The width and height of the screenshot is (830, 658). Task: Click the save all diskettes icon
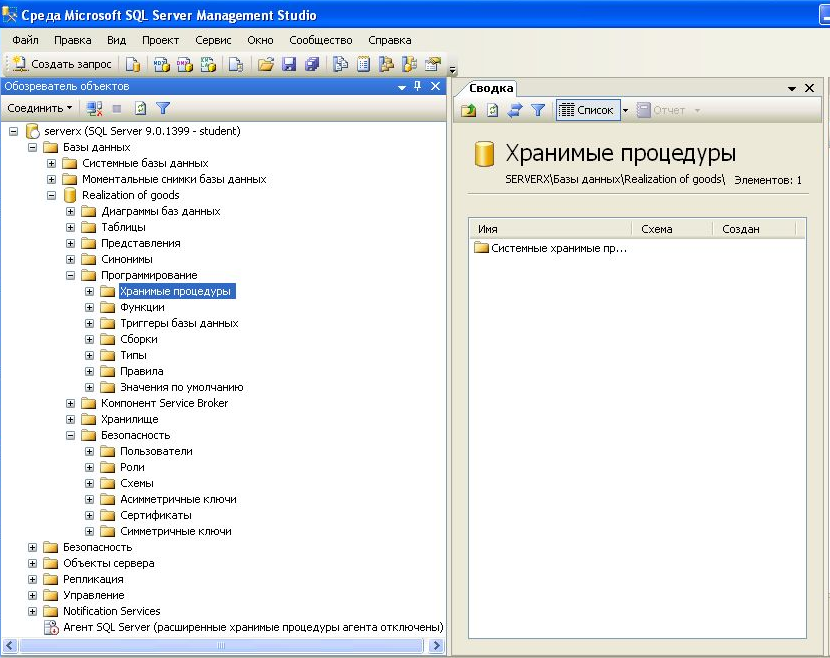tap(312, 65)
